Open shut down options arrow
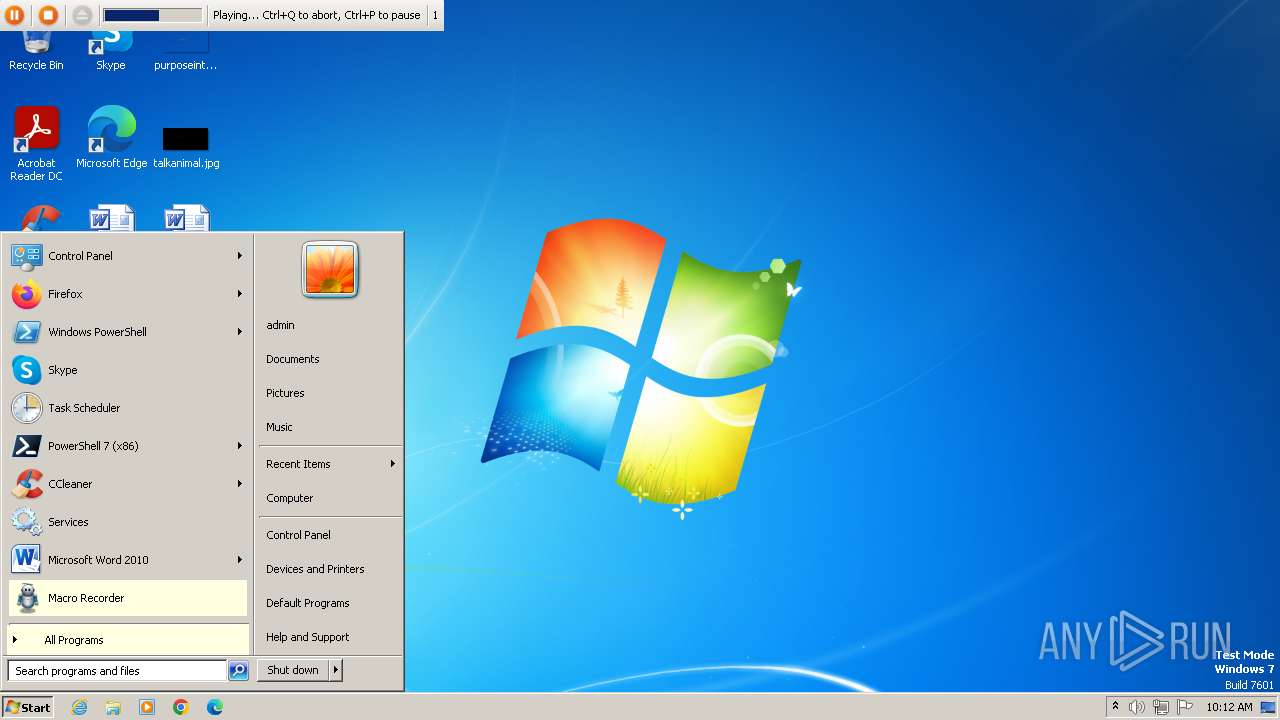The height and width of the screenshot is (720, 1280). pos(336,671)
